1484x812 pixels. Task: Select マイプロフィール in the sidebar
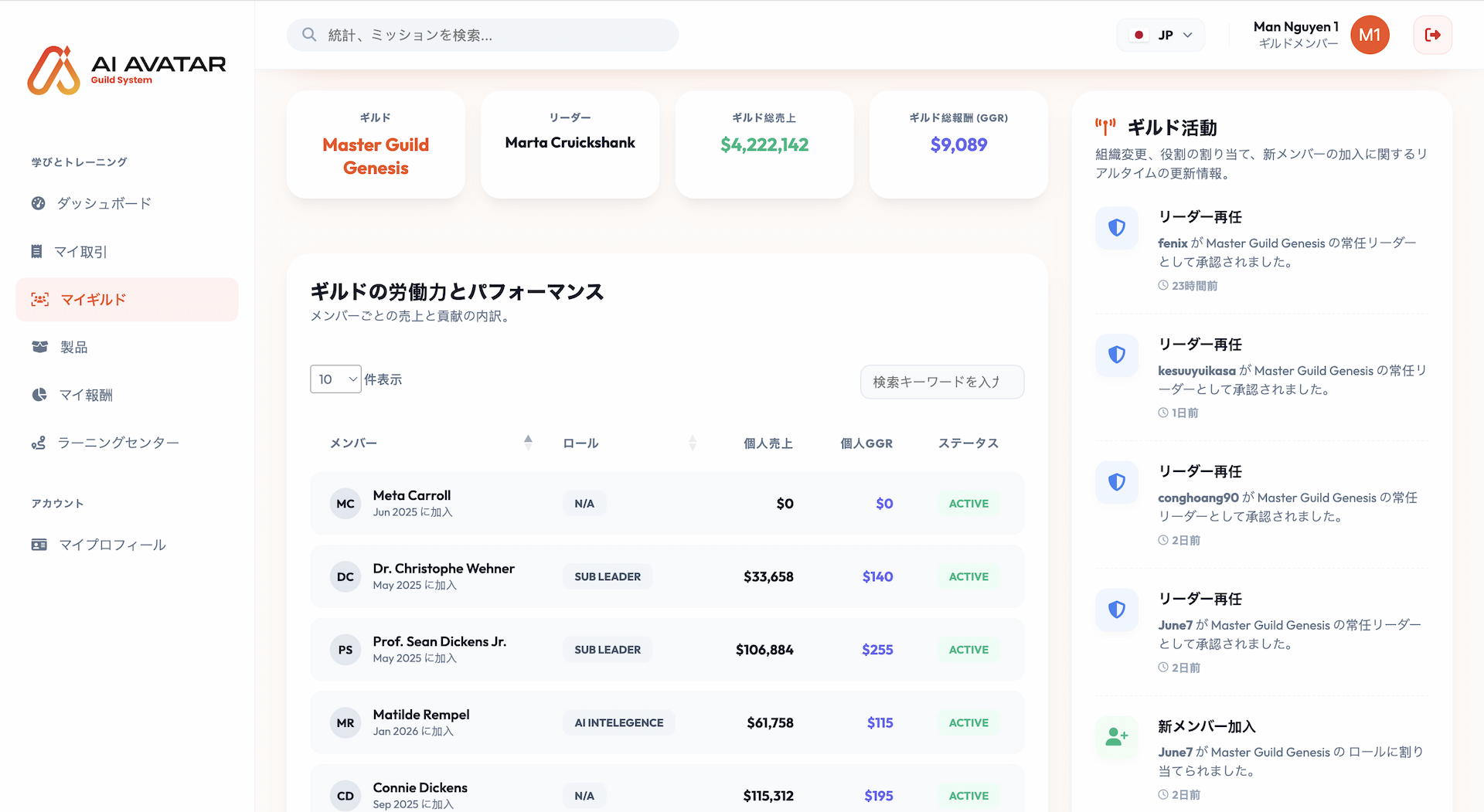tap(112, 545)
